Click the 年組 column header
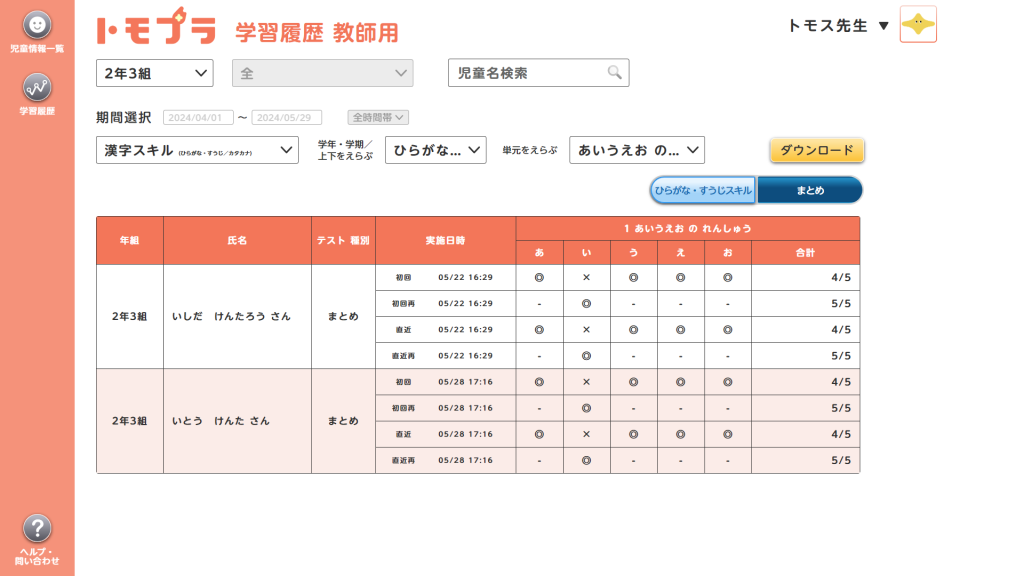 pos(129,240)
